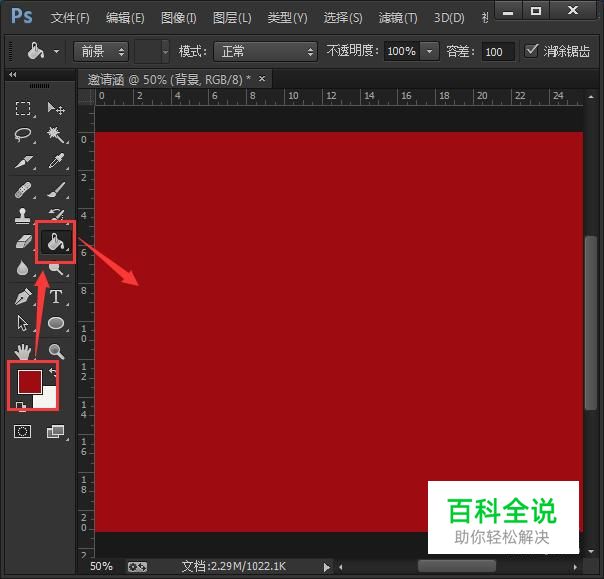
Task: Maximize the Photoshop window
Action: 536,11
